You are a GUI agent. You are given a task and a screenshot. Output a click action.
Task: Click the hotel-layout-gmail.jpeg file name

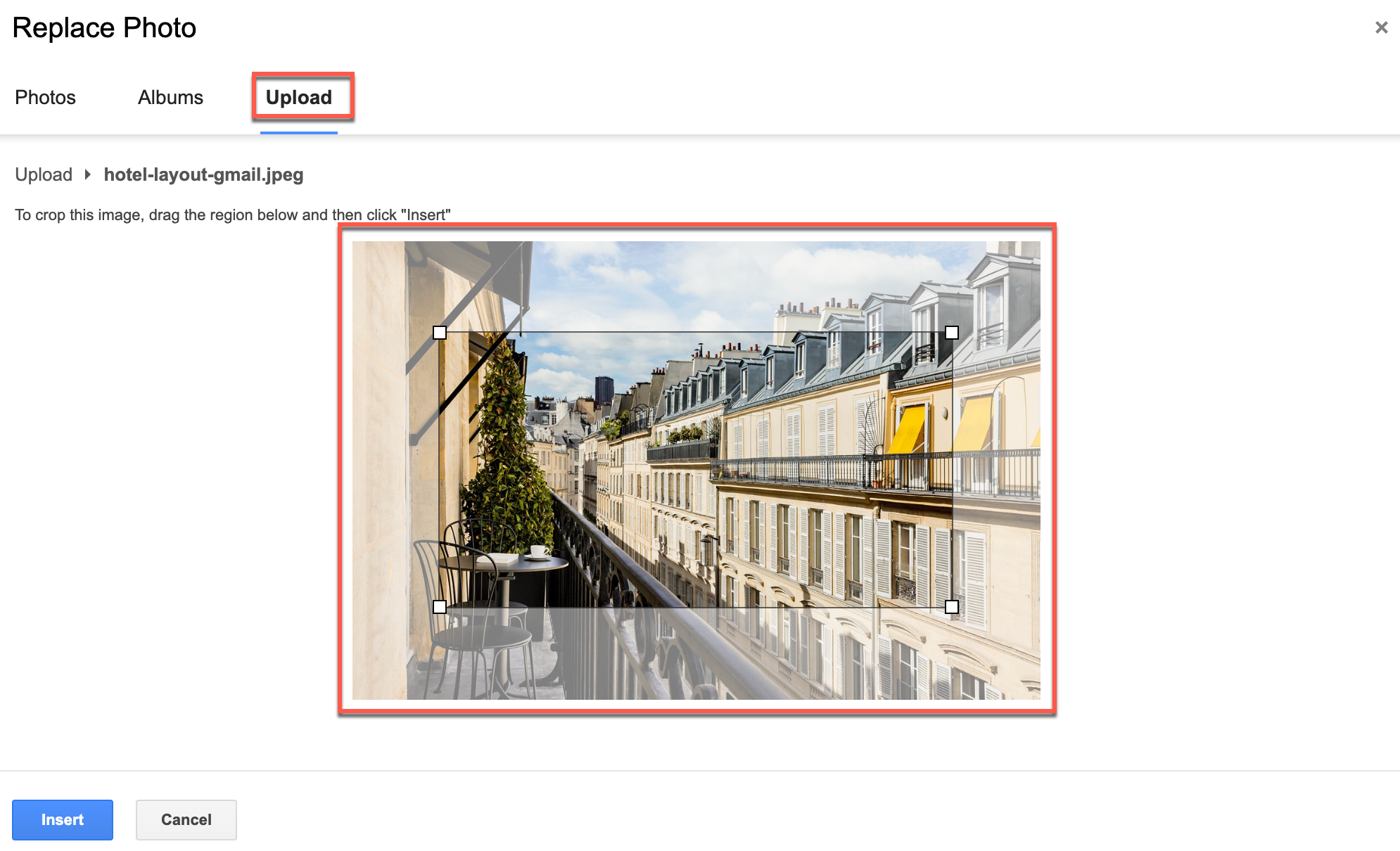click(x=203, y=174)
